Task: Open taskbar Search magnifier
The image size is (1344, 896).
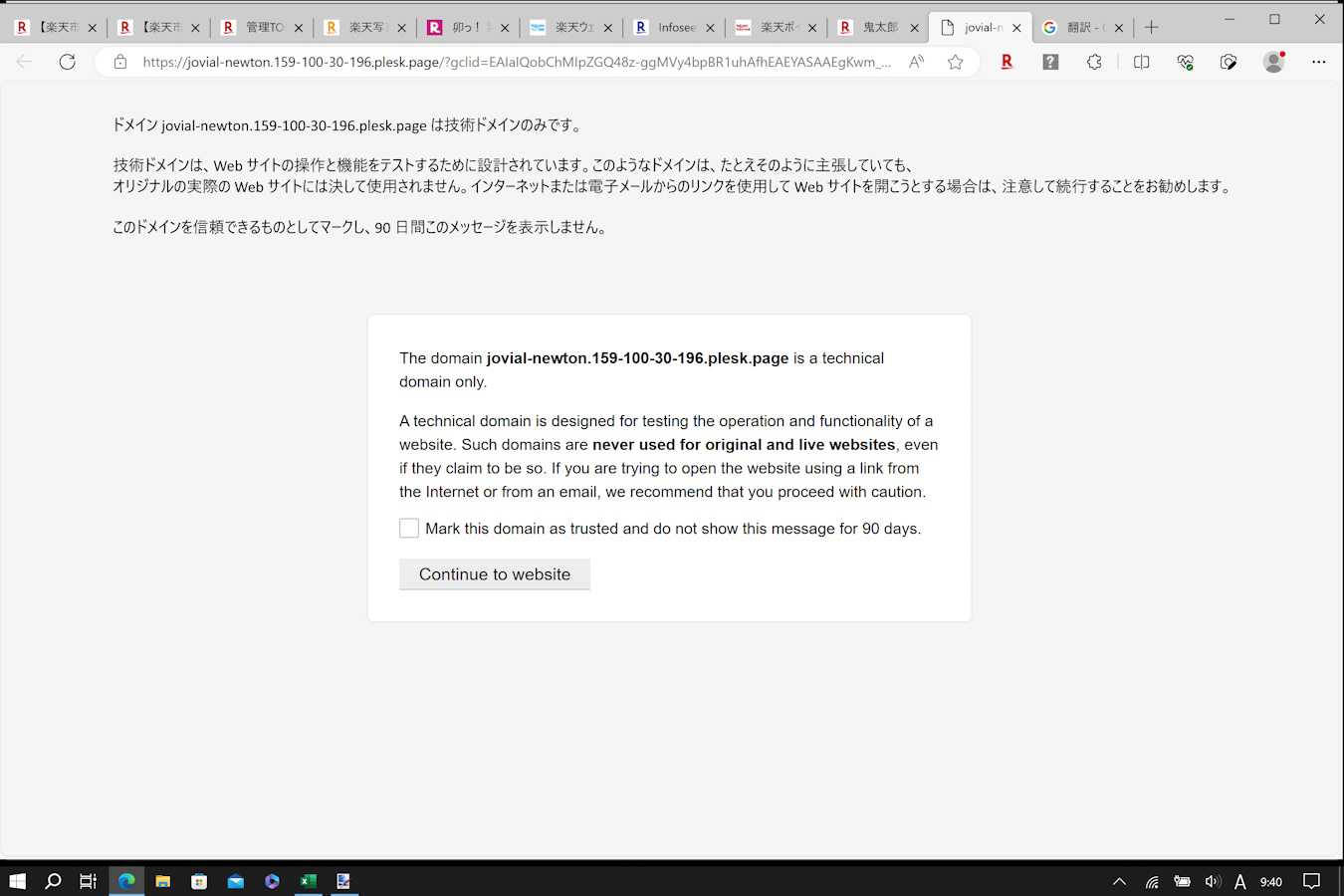Action: coord(54,881)
